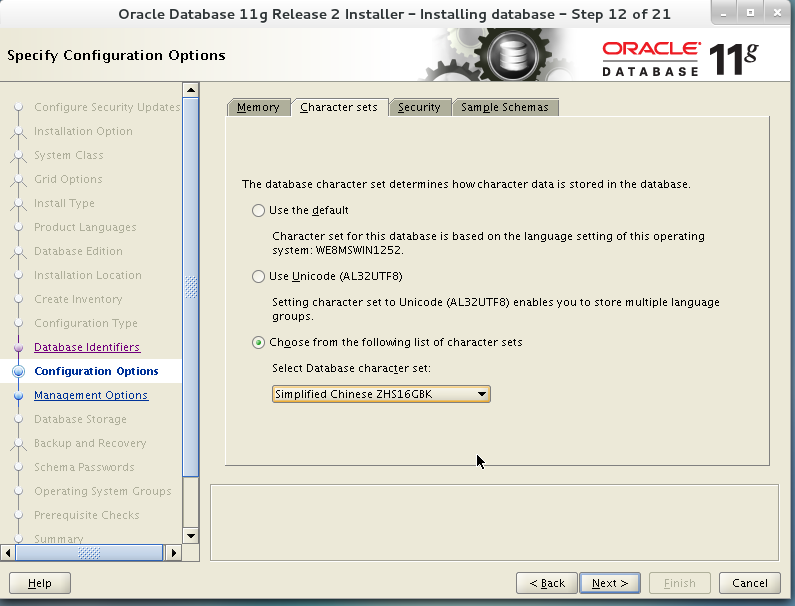Click the Oracle Database 11g logo
Image resolution: width=795 pixels, height=606 pixels.
pos(680,59)
